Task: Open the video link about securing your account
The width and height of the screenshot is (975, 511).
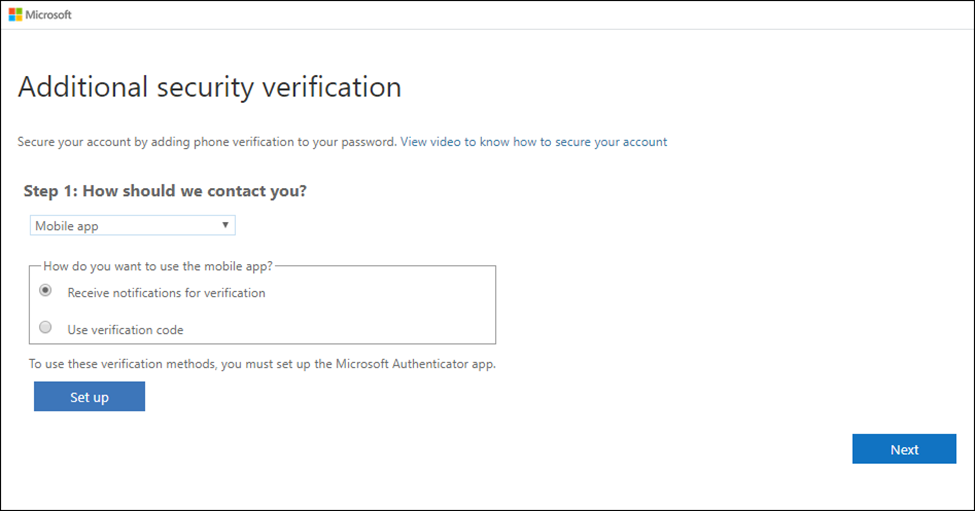Action: click(534, 142)
